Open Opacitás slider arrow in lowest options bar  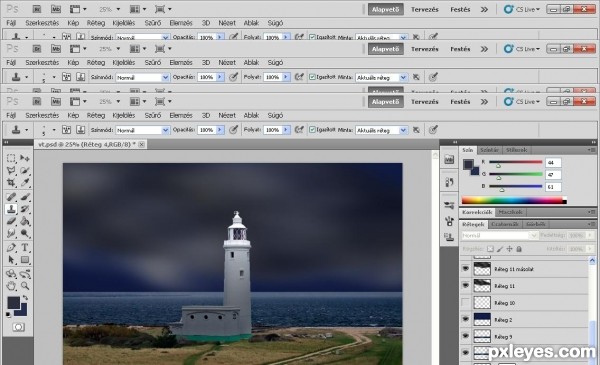[220, 130]
